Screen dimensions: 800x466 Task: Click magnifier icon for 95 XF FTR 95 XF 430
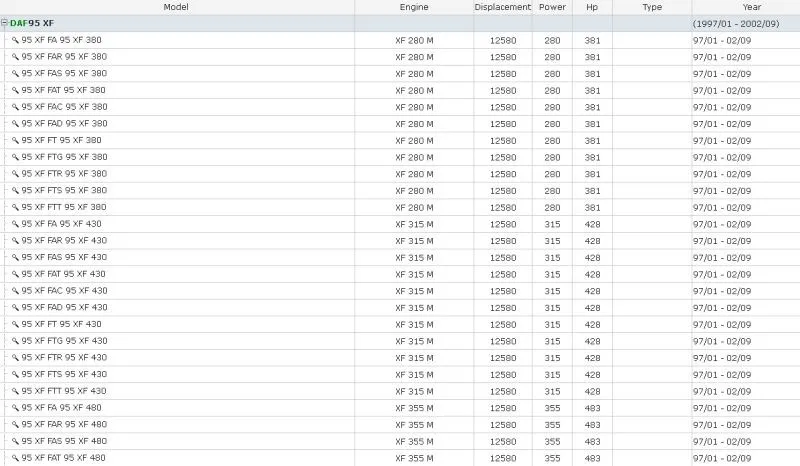tap(15, 358)
